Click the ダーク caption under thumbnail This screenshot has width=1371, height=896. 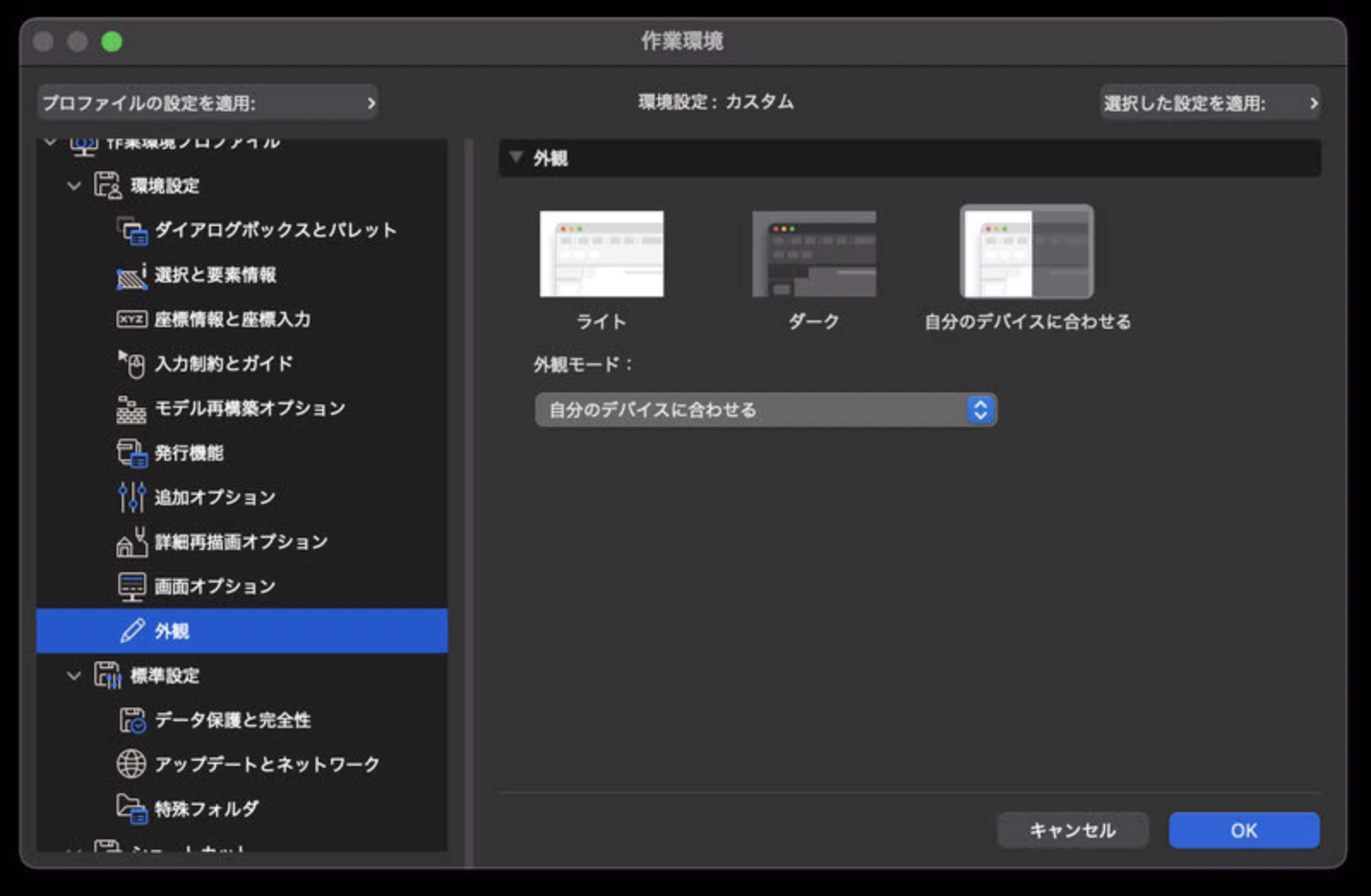814,321
